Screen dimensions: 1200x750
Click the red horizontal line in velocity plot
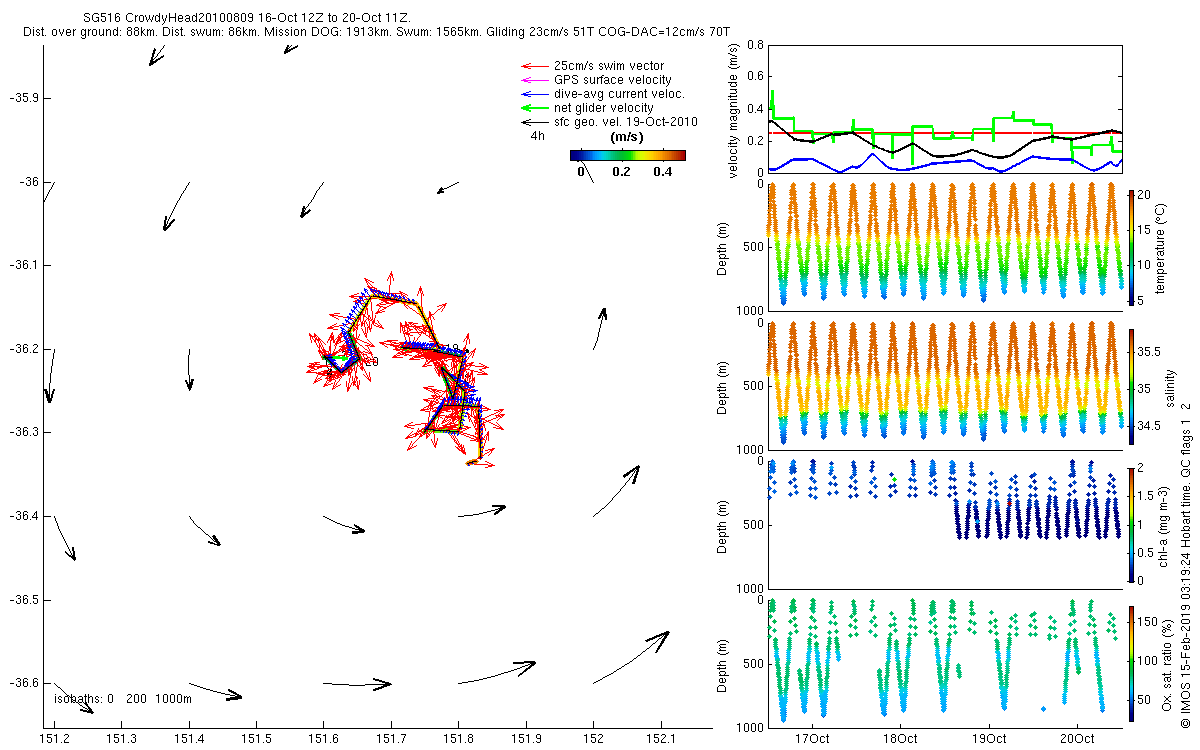[x=944, y=132]
